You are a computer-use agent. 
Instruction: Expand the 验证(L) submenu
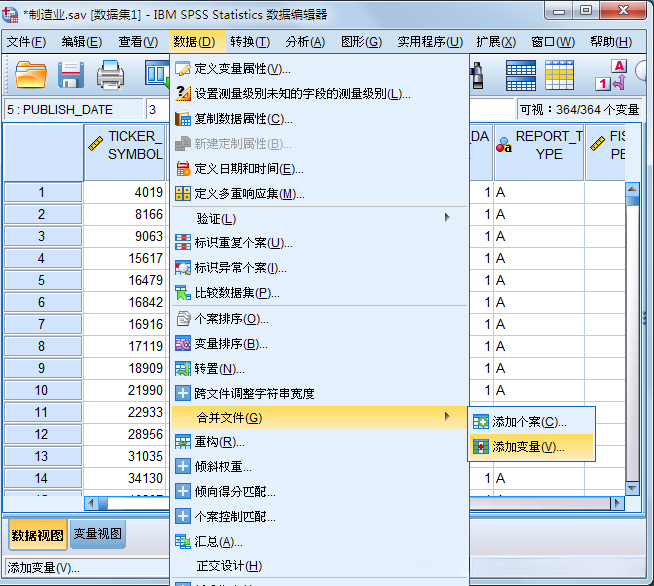coord(319,219)
